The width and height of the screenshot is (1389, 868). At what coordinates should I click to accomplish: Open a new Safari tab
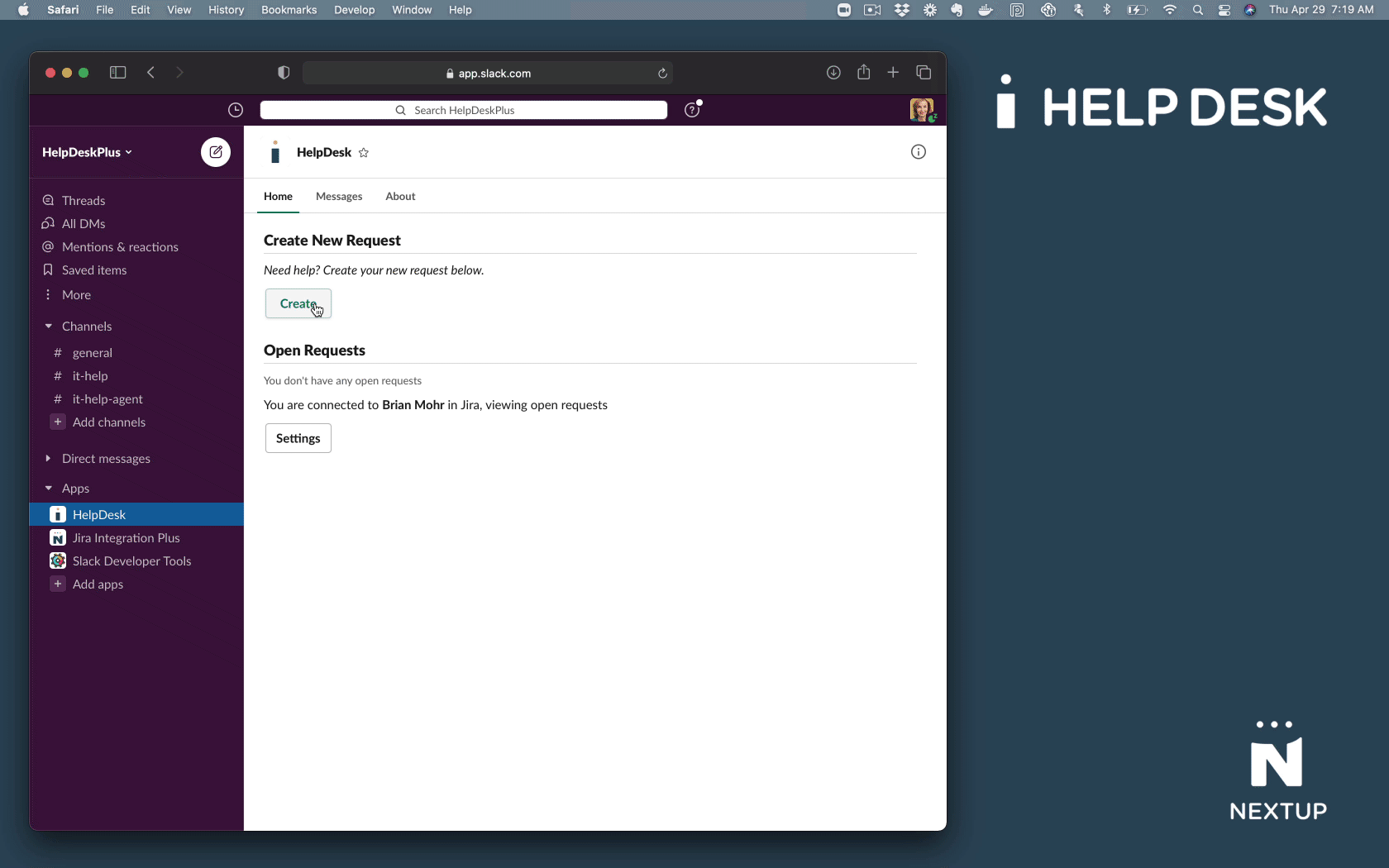(893, 73)
